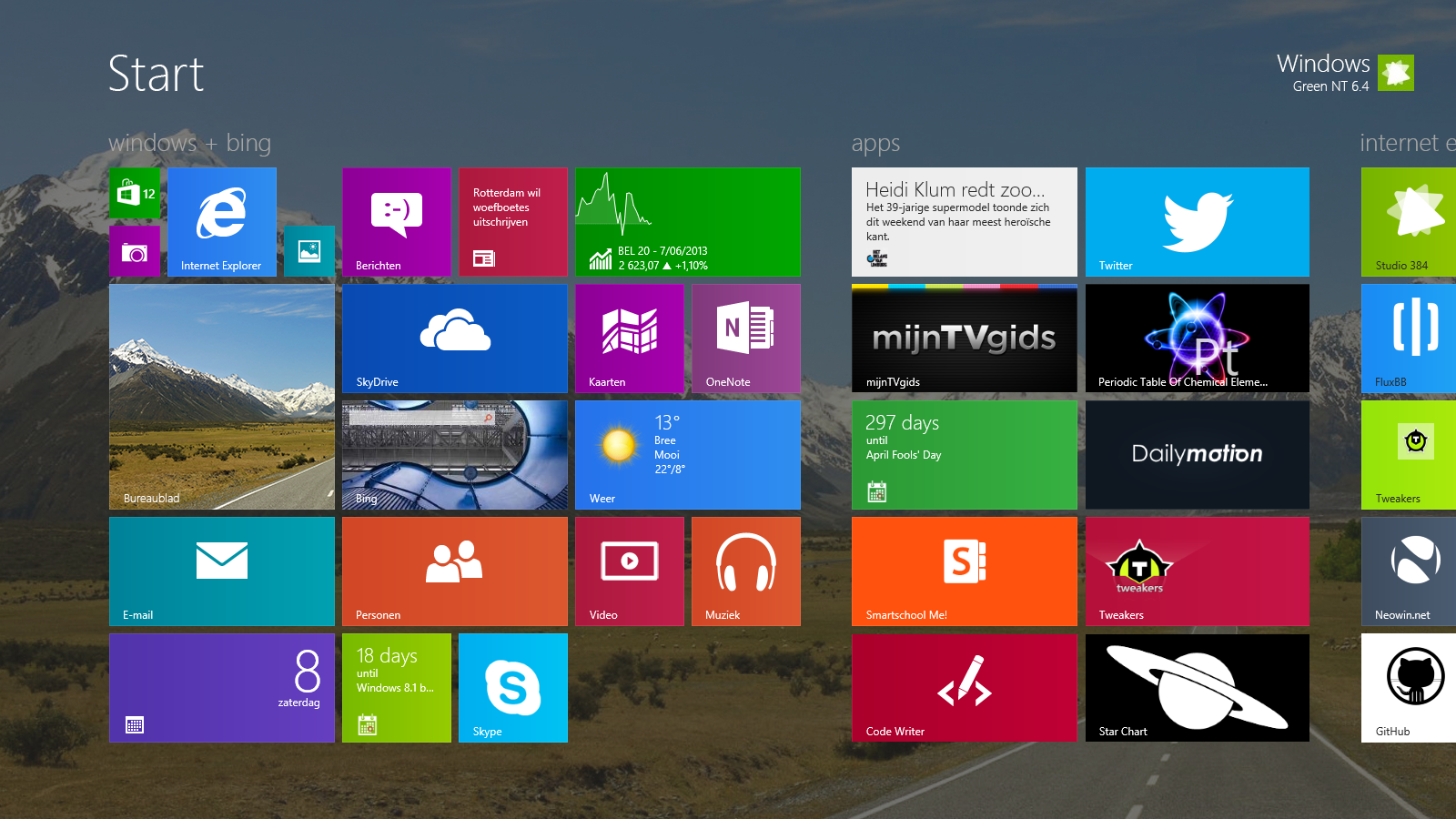Open the Rotterdam news headline tile

(513, 222)
